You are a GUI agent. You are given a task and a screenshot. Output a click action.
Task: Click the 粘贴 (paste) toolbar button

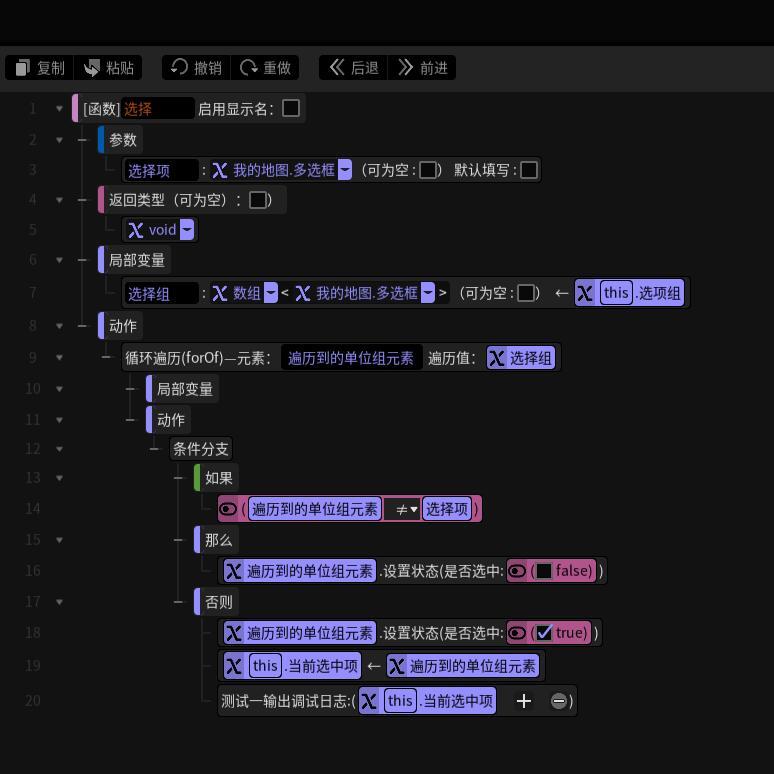[x=108, y=68]
